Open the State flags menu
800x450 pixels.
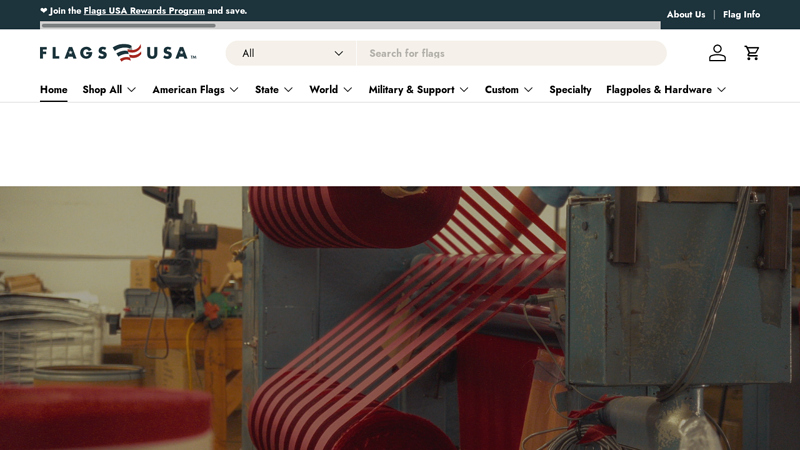click(x=274, y=89)
